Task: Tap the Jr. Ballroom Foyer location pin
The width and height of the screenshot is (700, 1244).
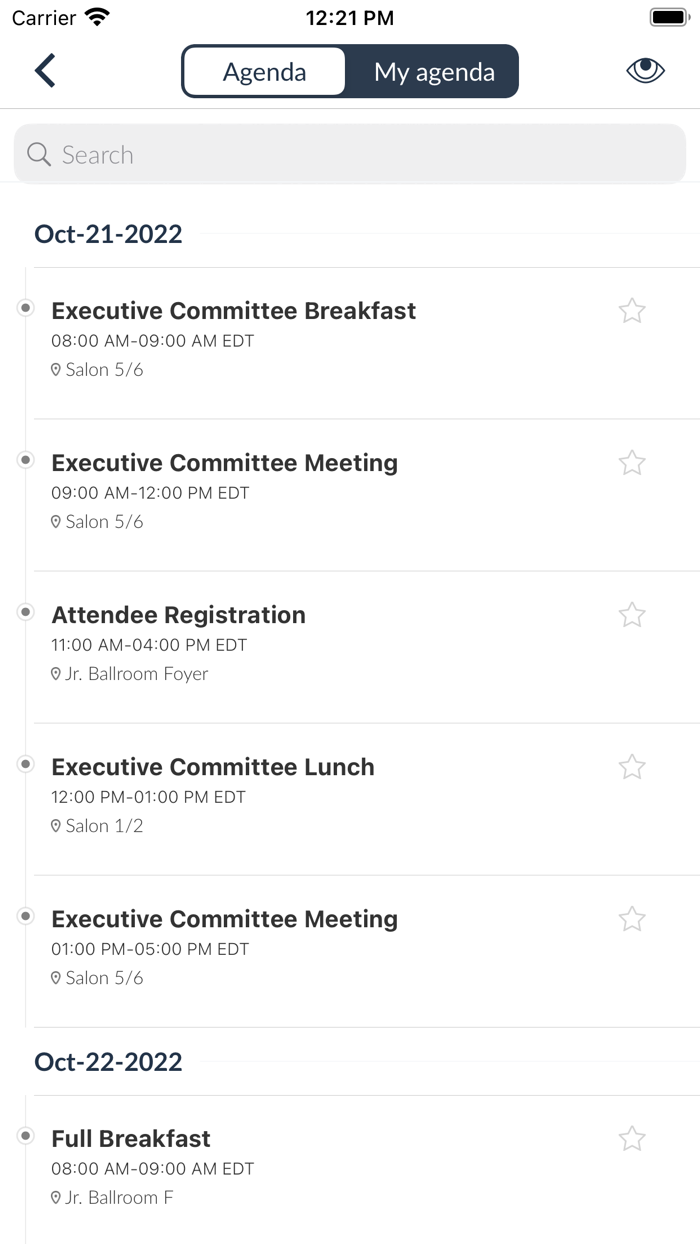Action: point(56,675)
